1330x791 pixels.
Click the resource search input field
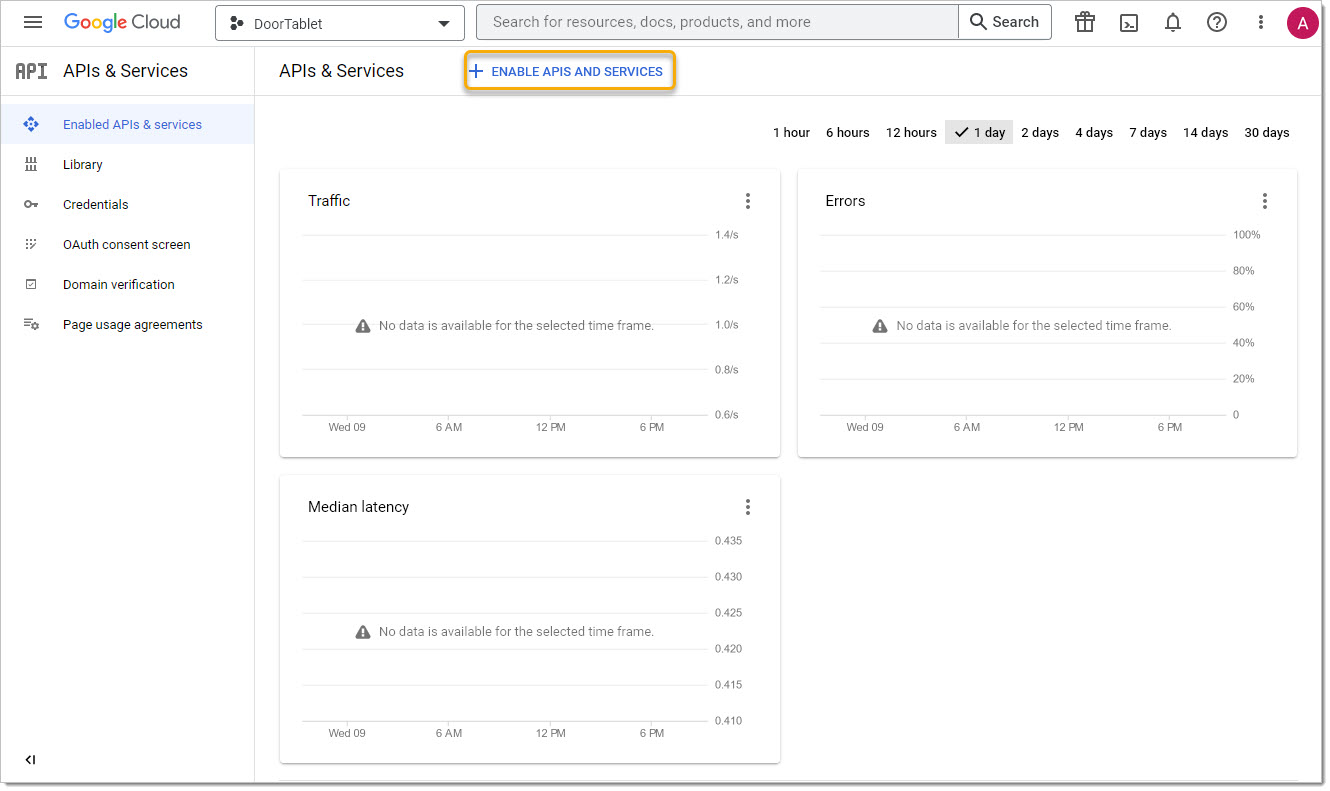point(716,22)
